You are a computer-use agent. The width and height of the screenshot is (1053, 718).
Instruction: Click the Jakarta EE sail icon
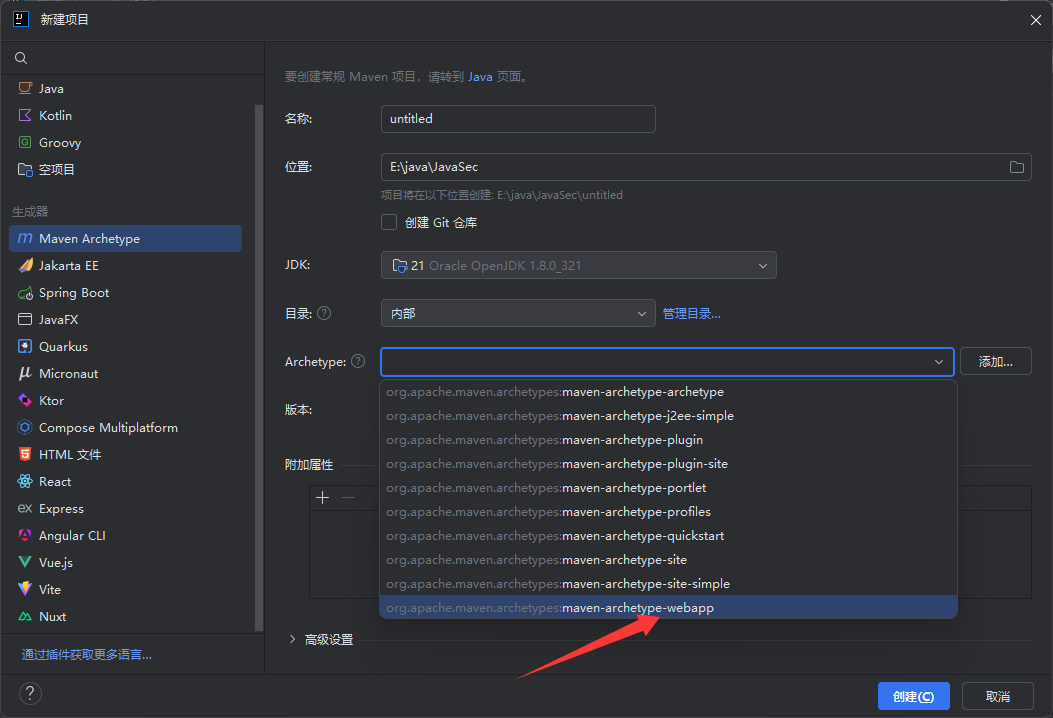pos(25,265)
